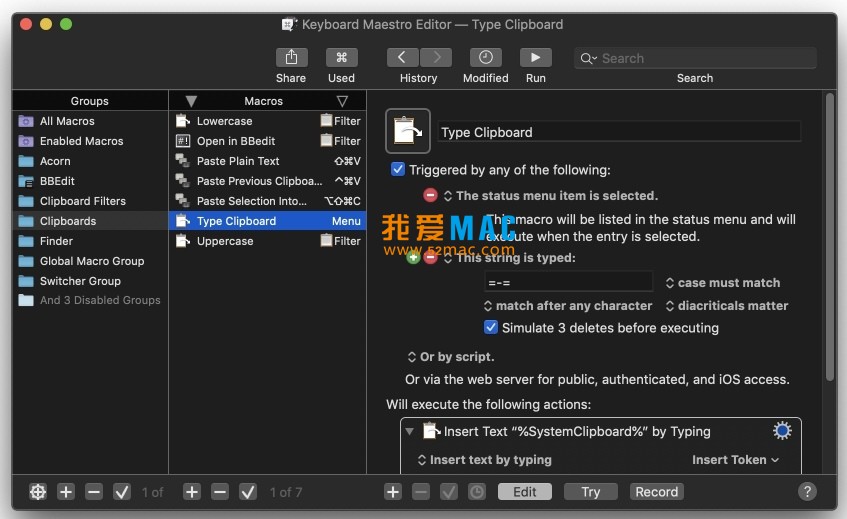The height and width of the screenshot is (519, 847).
Task: Open the Insert text by typing popup
Action: tap(485, 460)
